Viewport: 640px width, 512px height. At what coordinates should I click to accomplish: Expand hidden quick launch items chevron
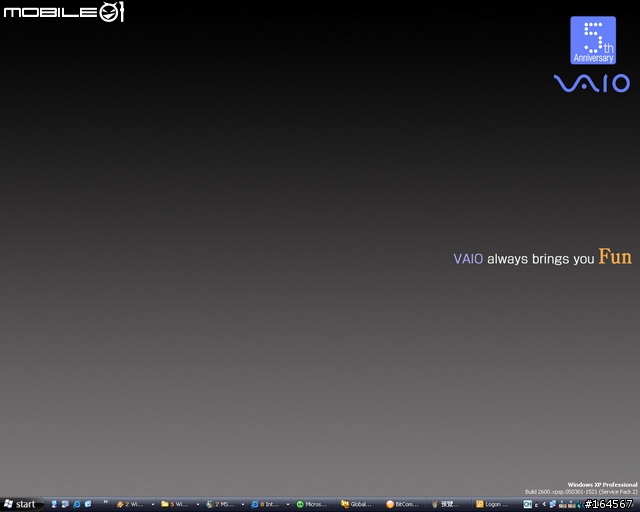click(105, 502)
